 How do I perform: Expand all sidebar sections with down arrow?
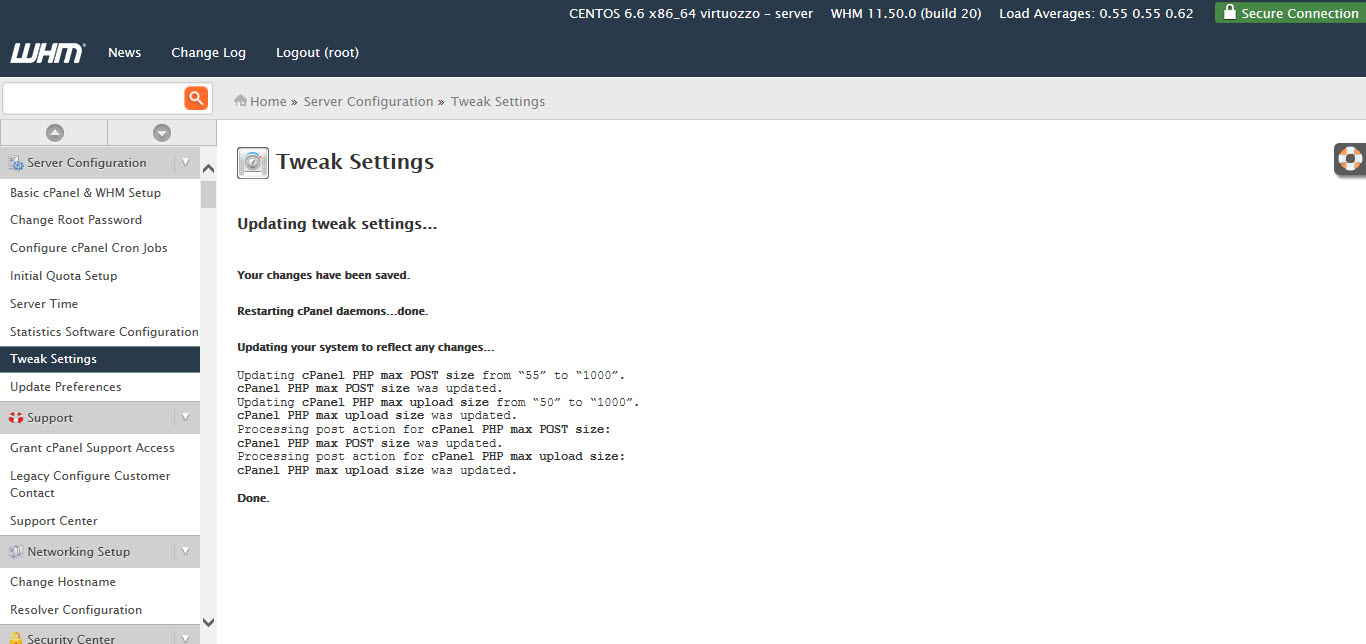coord(162,133)
